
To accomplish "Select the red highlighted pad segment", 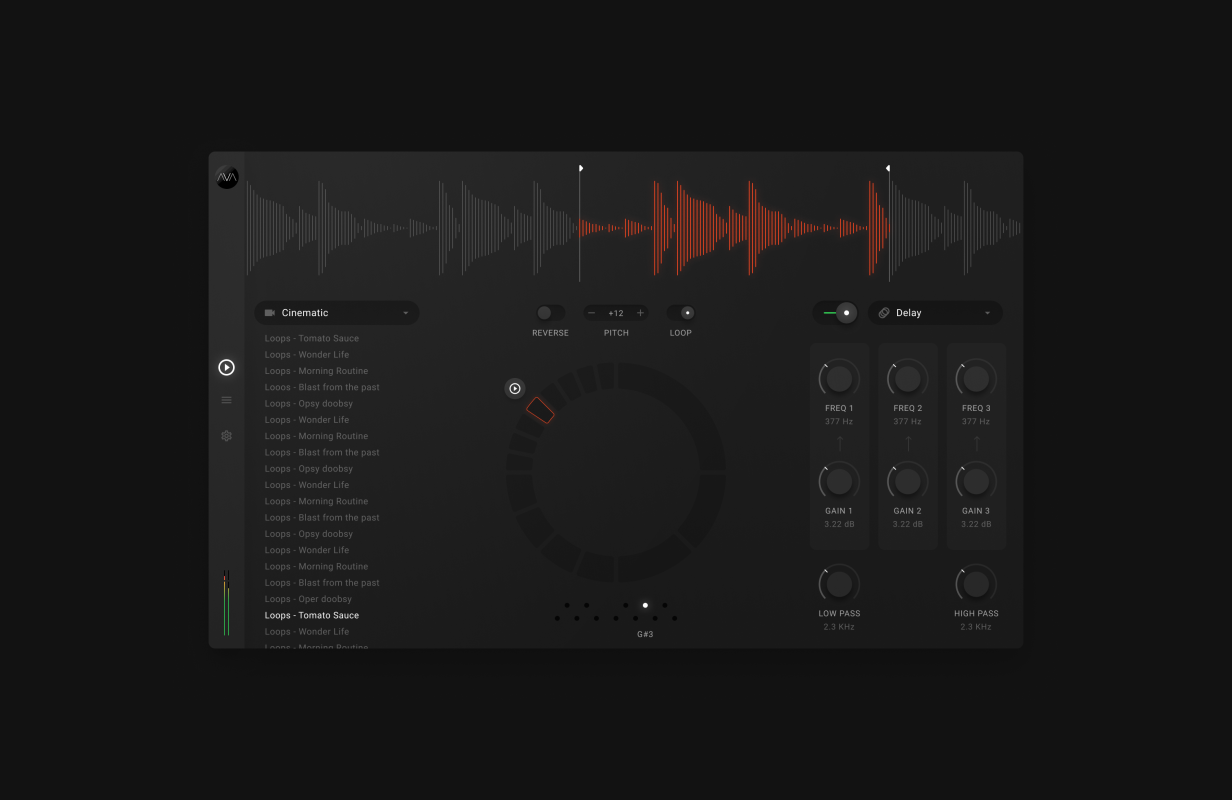I will pos(540,410).
